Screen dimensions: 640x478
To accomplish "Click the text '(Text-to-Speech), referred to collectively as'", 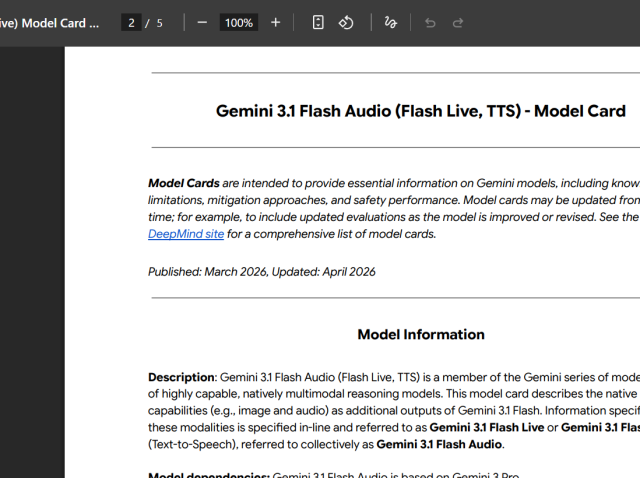I will 261,444.
